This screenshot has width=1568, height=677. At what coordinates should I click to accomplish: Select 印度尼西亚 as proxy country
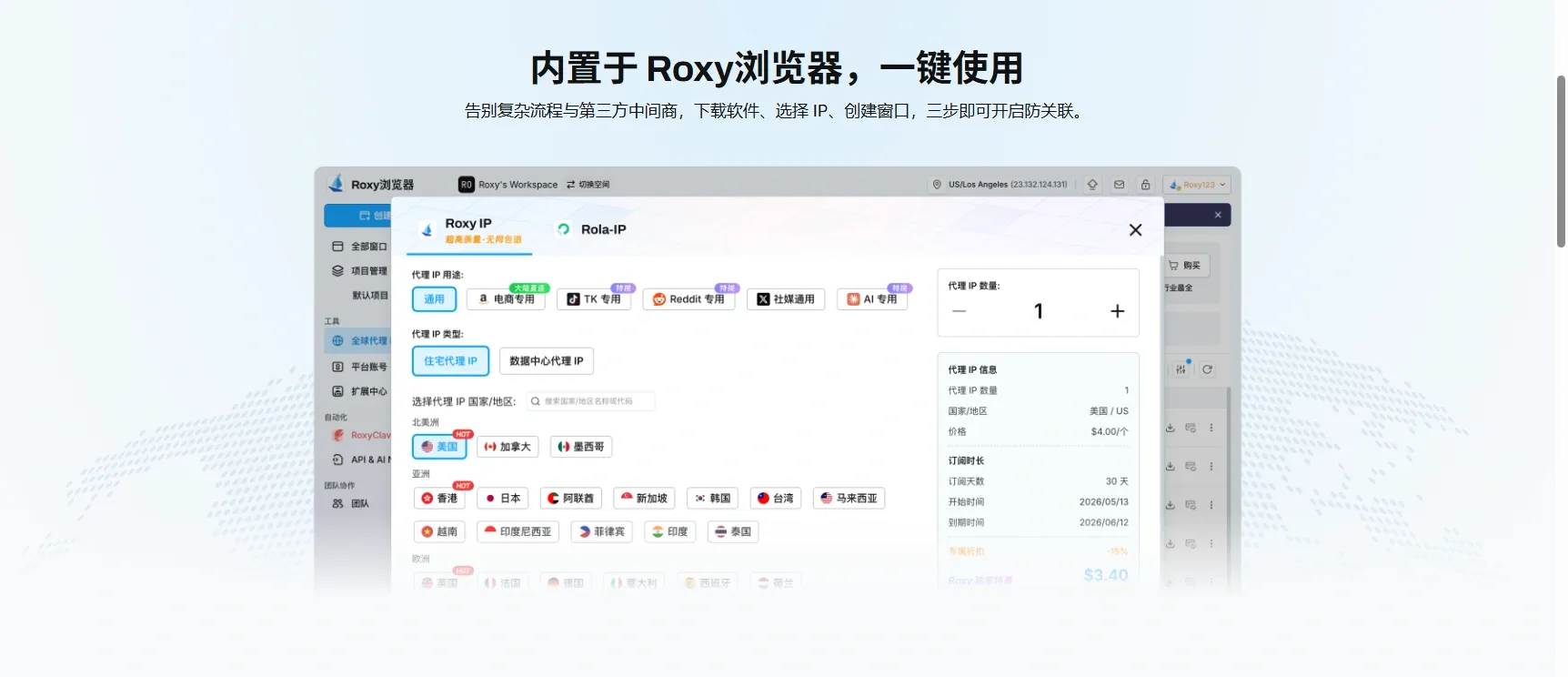coord(518,532)
